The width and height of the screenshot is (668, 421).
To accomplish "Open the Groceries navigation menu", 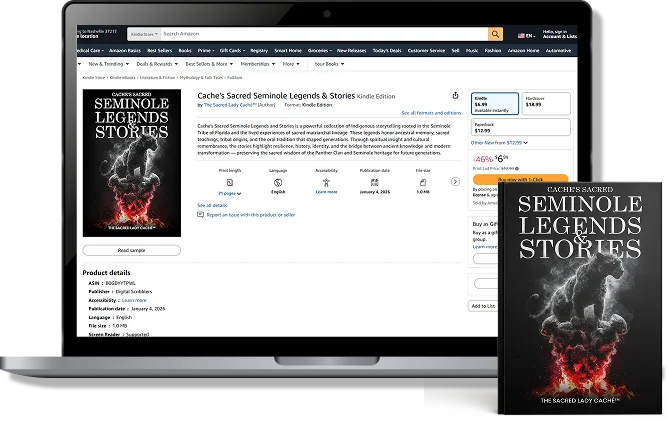I will pos(320,51).
